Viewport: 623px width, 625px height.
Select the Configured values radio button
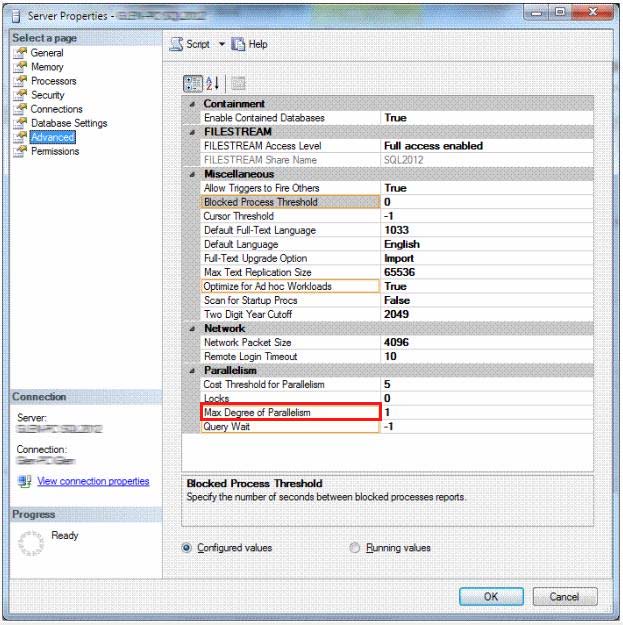[x=187, y=548]
